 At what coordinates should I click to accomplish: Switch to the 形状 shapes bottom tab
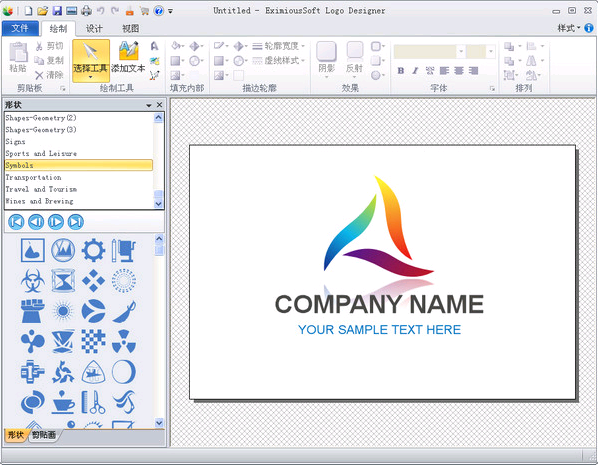(x=16, y=435)
